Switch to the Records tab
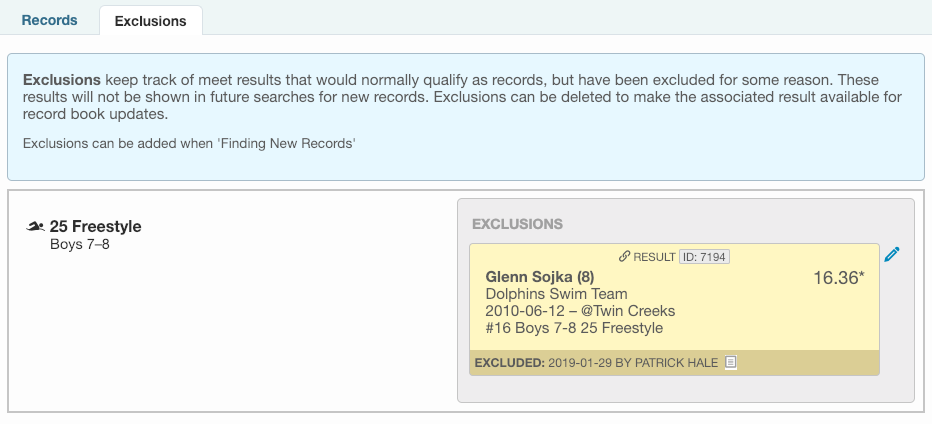The width and height of the screenshot is (932, 424). tap(49, 20)
